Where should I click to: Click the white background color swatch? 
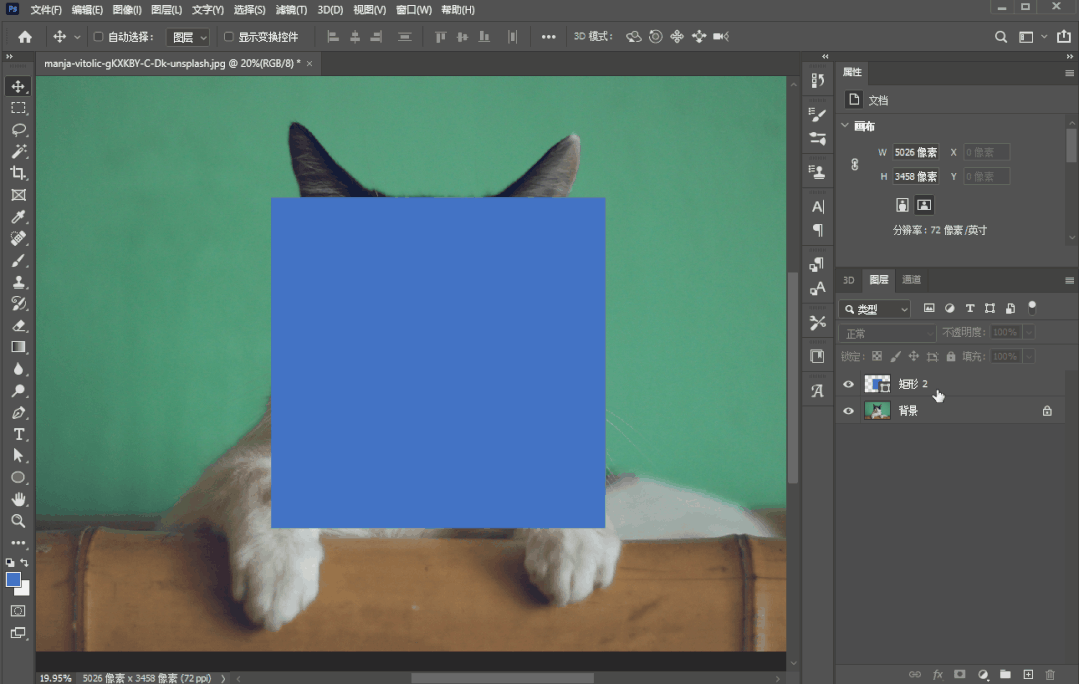click(x=25, y=590)
